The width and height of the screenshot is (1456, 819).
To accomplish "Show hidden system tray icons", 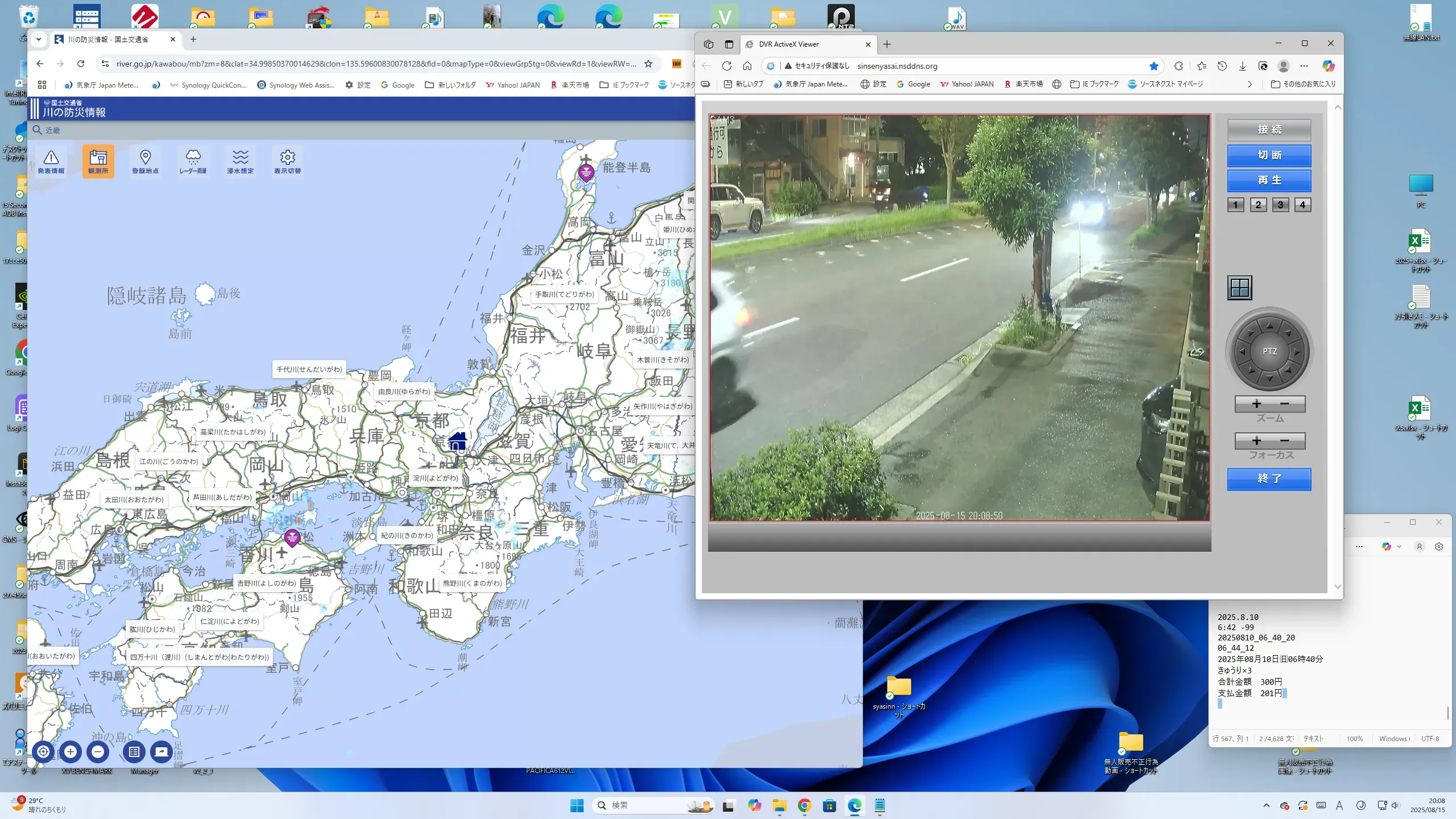I will click(x=1266, y=805).
